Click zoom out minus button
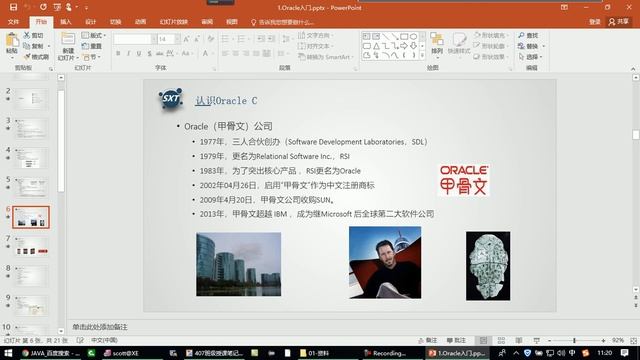The image size is (640, 360). click(x=549, y=340)
